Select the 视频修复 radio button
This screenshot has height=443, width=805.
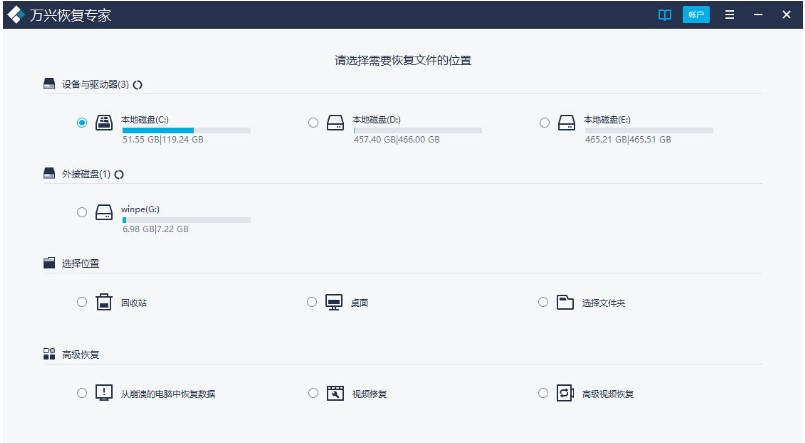(x=313, y=393)
